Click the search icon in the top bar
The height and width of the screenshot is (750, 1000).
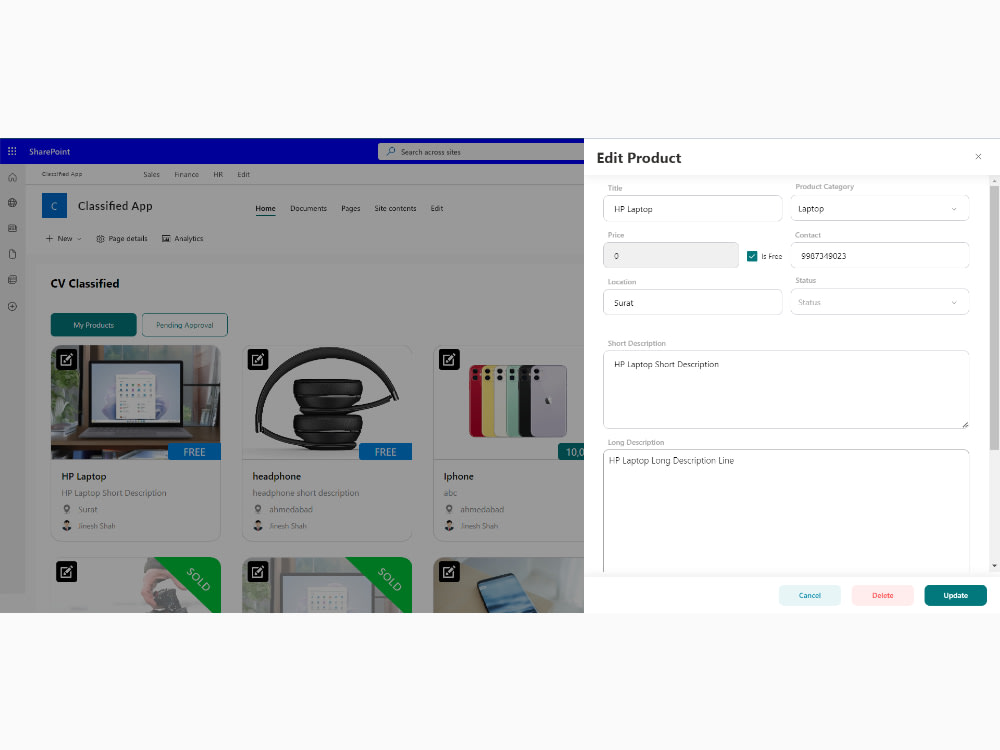coord(389,151)
